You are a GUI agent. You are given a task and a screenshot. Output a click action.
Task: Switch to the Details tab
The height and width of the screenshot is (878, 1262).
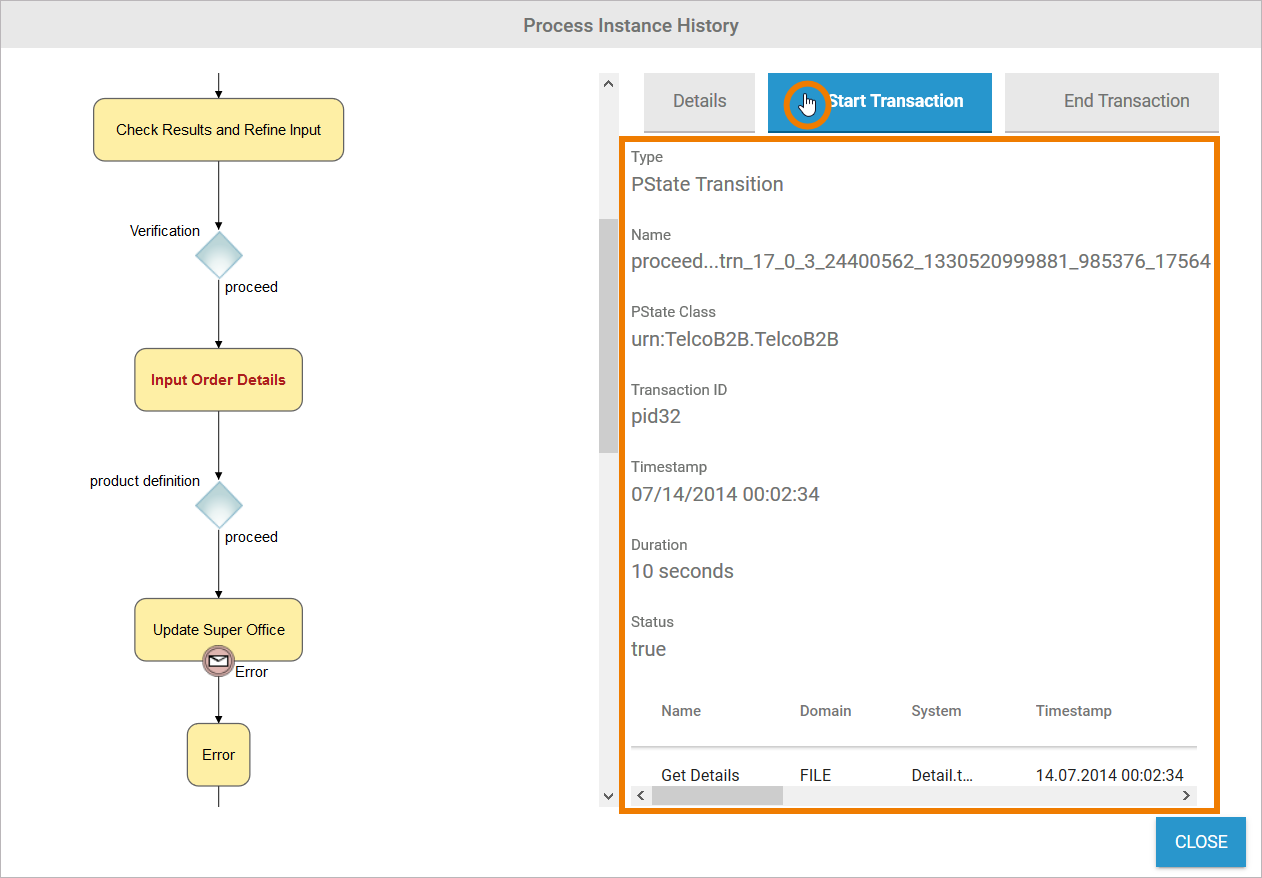(699, 101)
